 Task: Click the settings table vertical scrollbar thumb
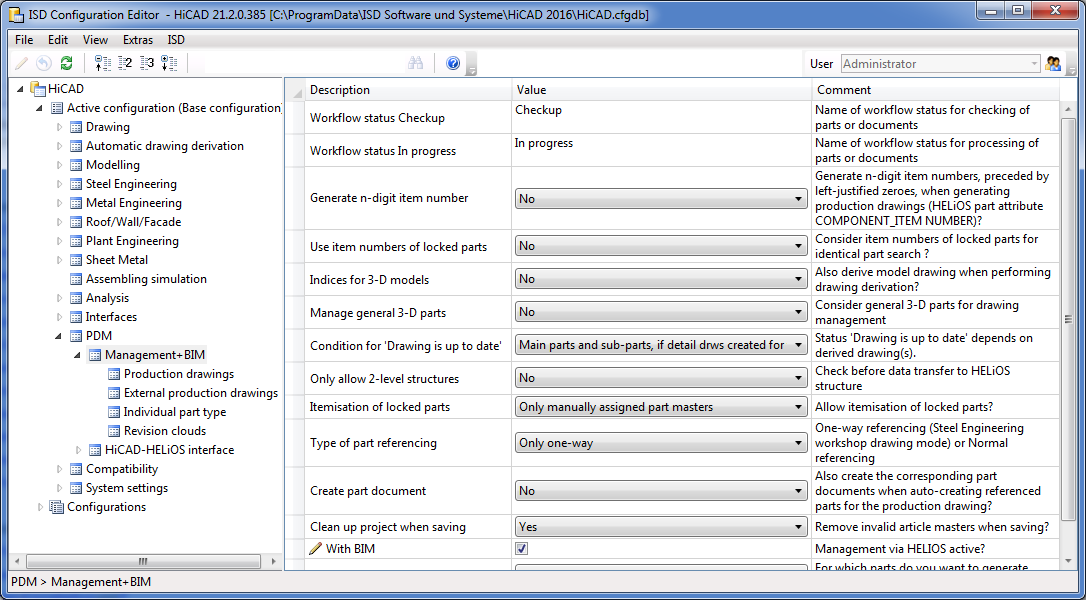pyautogui.click(x=1069, y=319)
